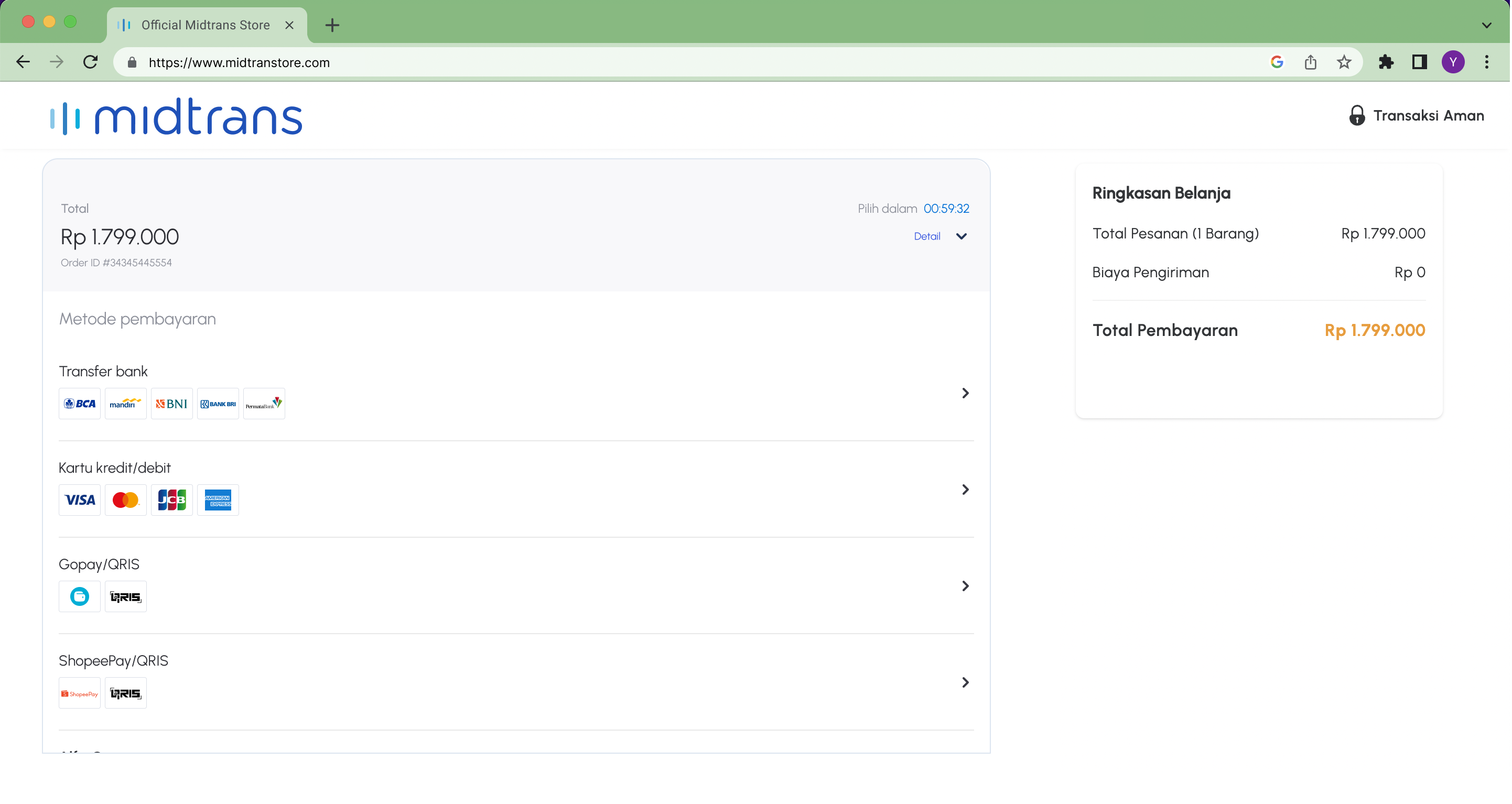The height and width of the screenshot is (804, 1512).
Task: Click the BCA bank logo
Action: (x=80, y=404)
